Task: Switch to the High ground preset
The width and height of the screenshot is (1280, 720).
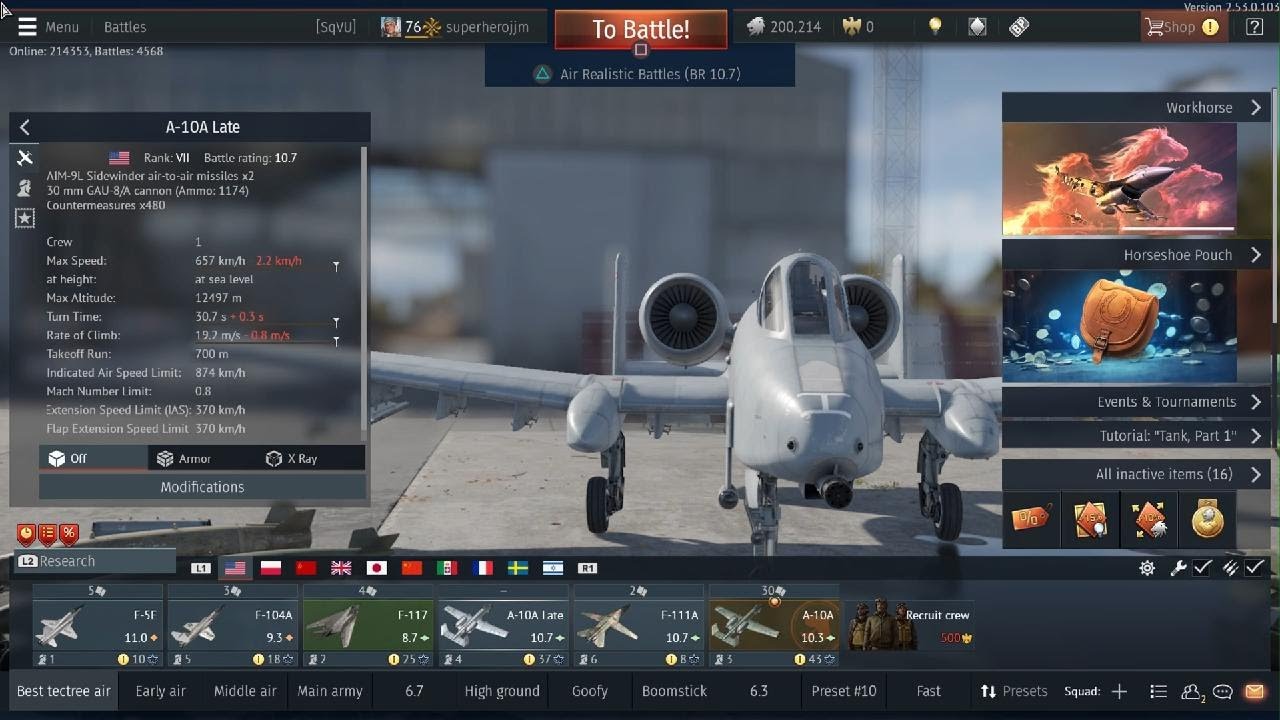Action: click(x=502, y=691)
